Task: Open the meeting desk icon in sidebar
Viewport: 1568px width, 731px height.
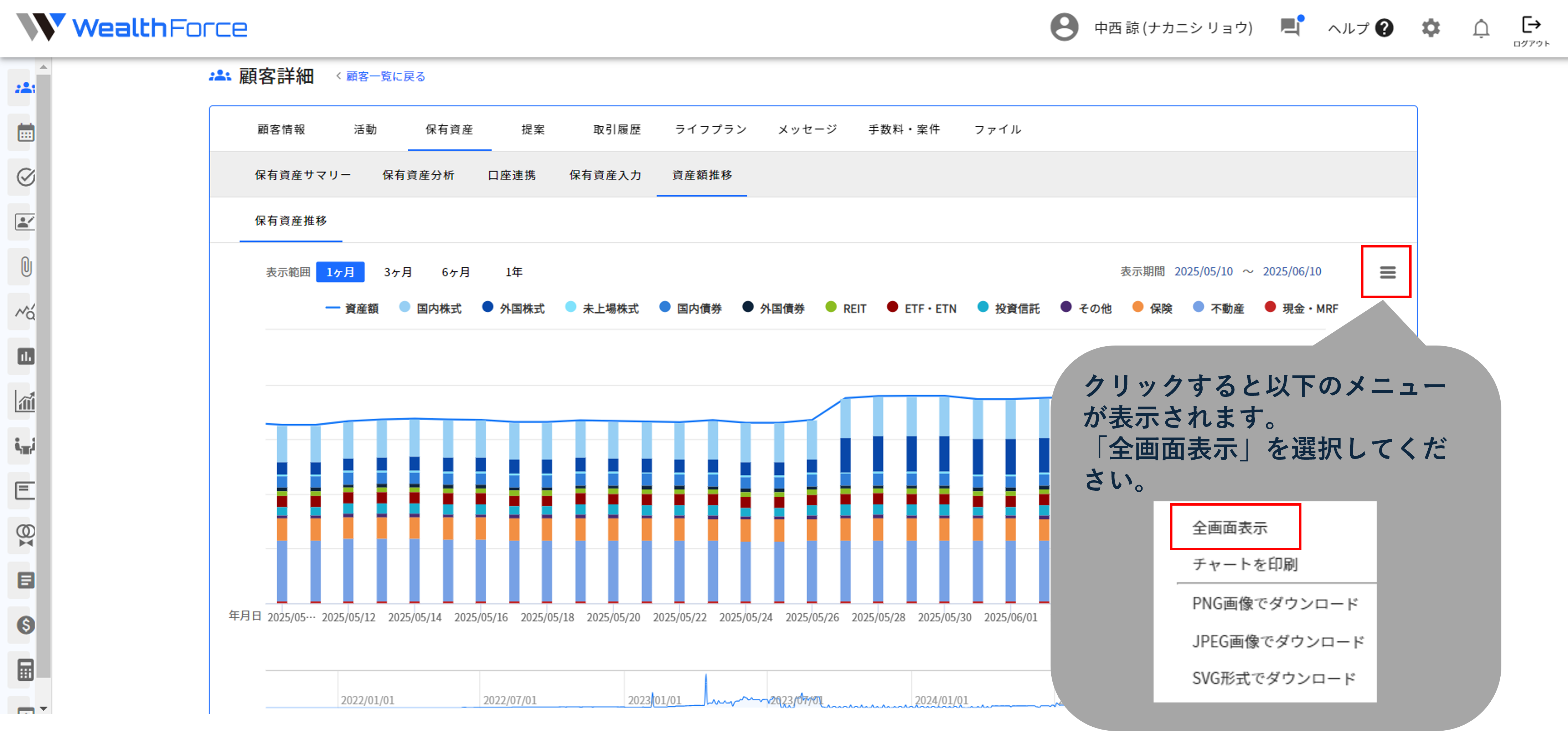Action: point(25,446)
